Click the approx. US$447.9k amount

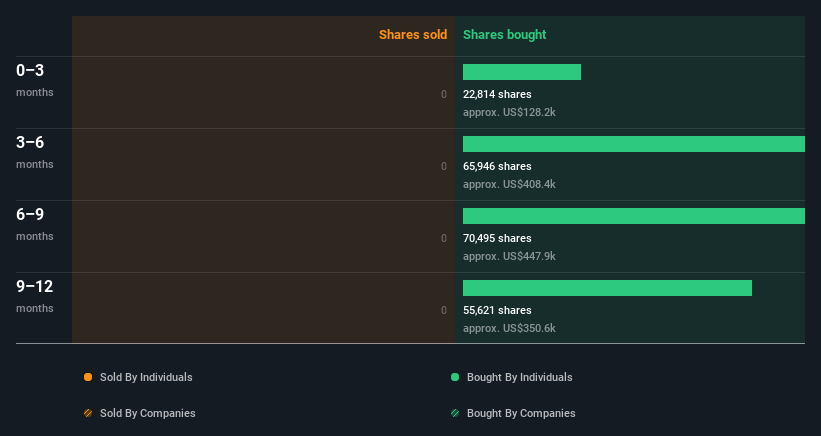click(509, 256)
